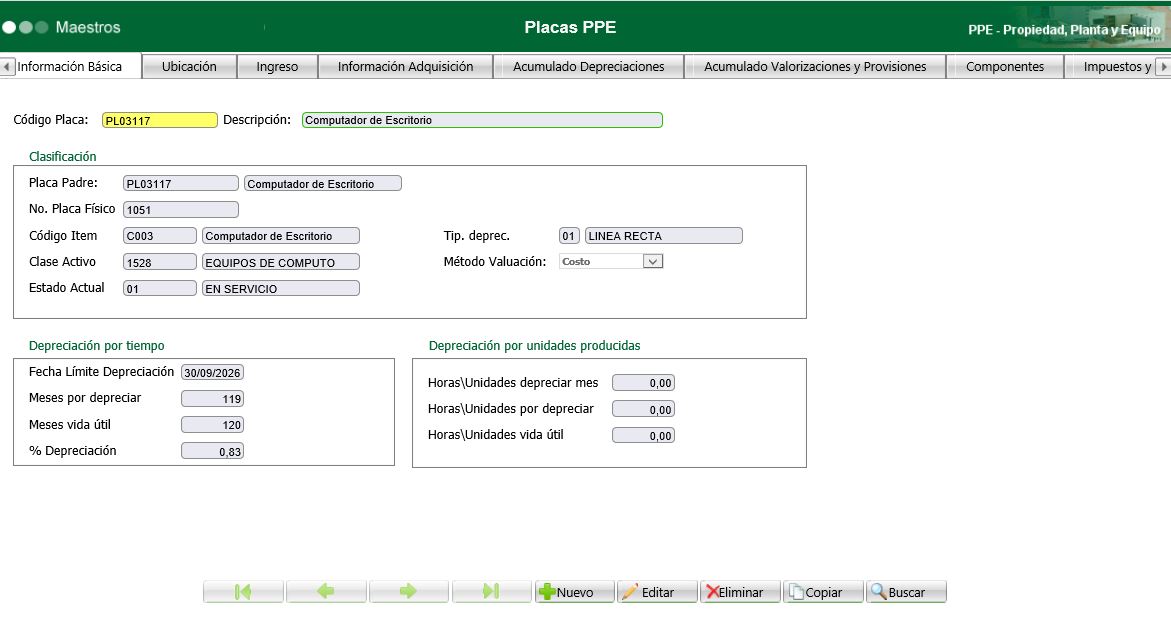This screenshot has height=641, width=1171.
Task: Go to the previous record arrow
Action: (x=326, y=592)
